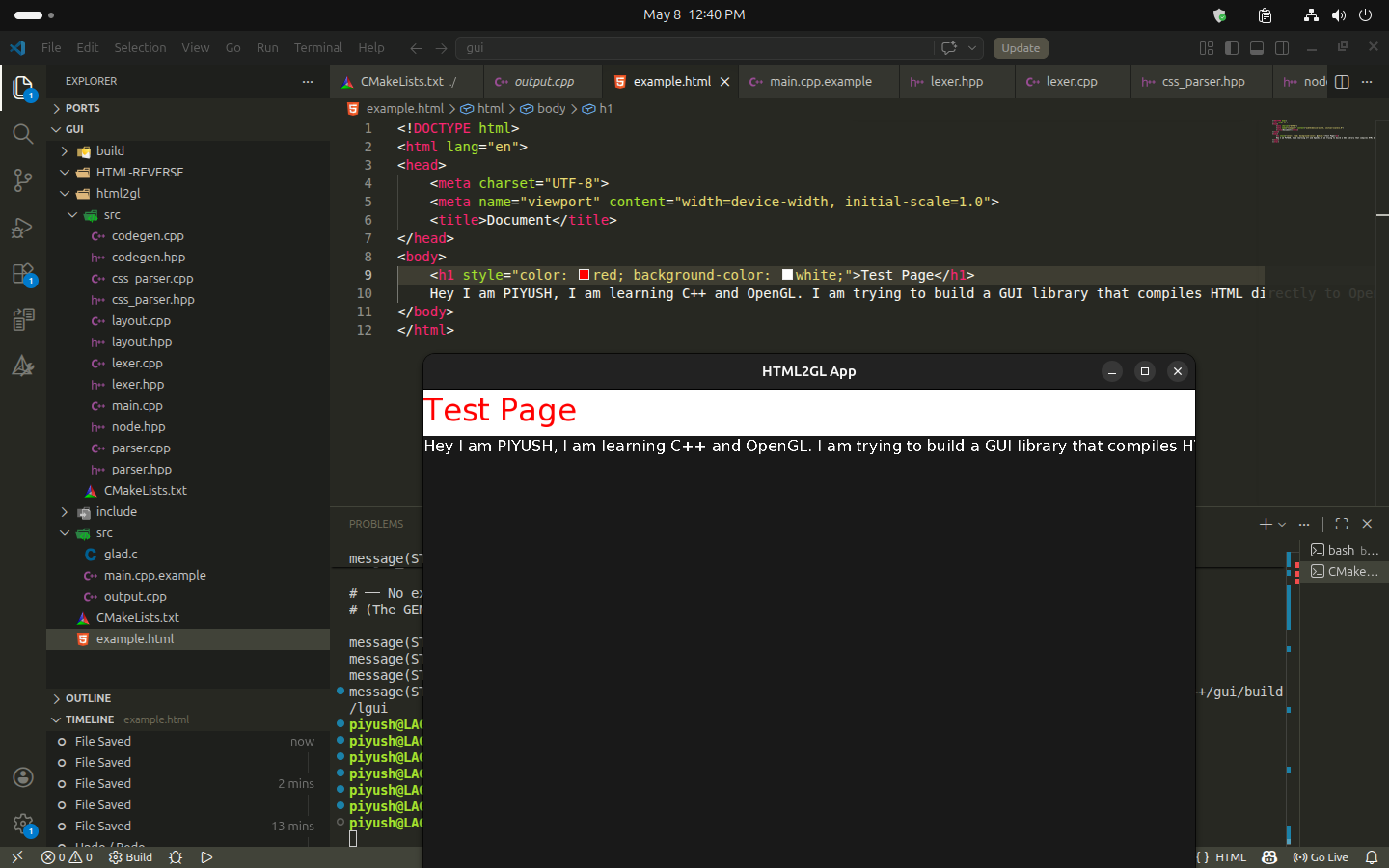Open Source Control view
The image size is (1389, 868).
point(23,180)
